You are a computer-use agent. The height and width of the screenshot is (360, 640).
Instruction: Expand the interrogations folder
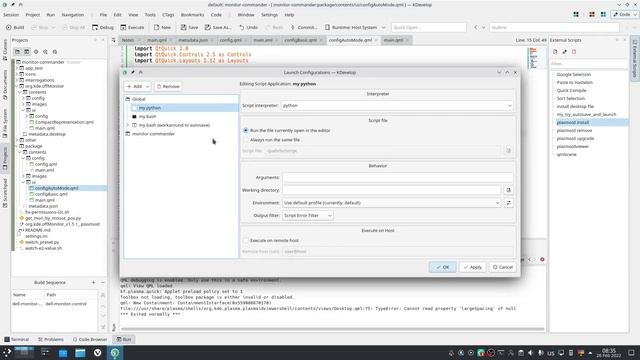(x=17, y=80)
